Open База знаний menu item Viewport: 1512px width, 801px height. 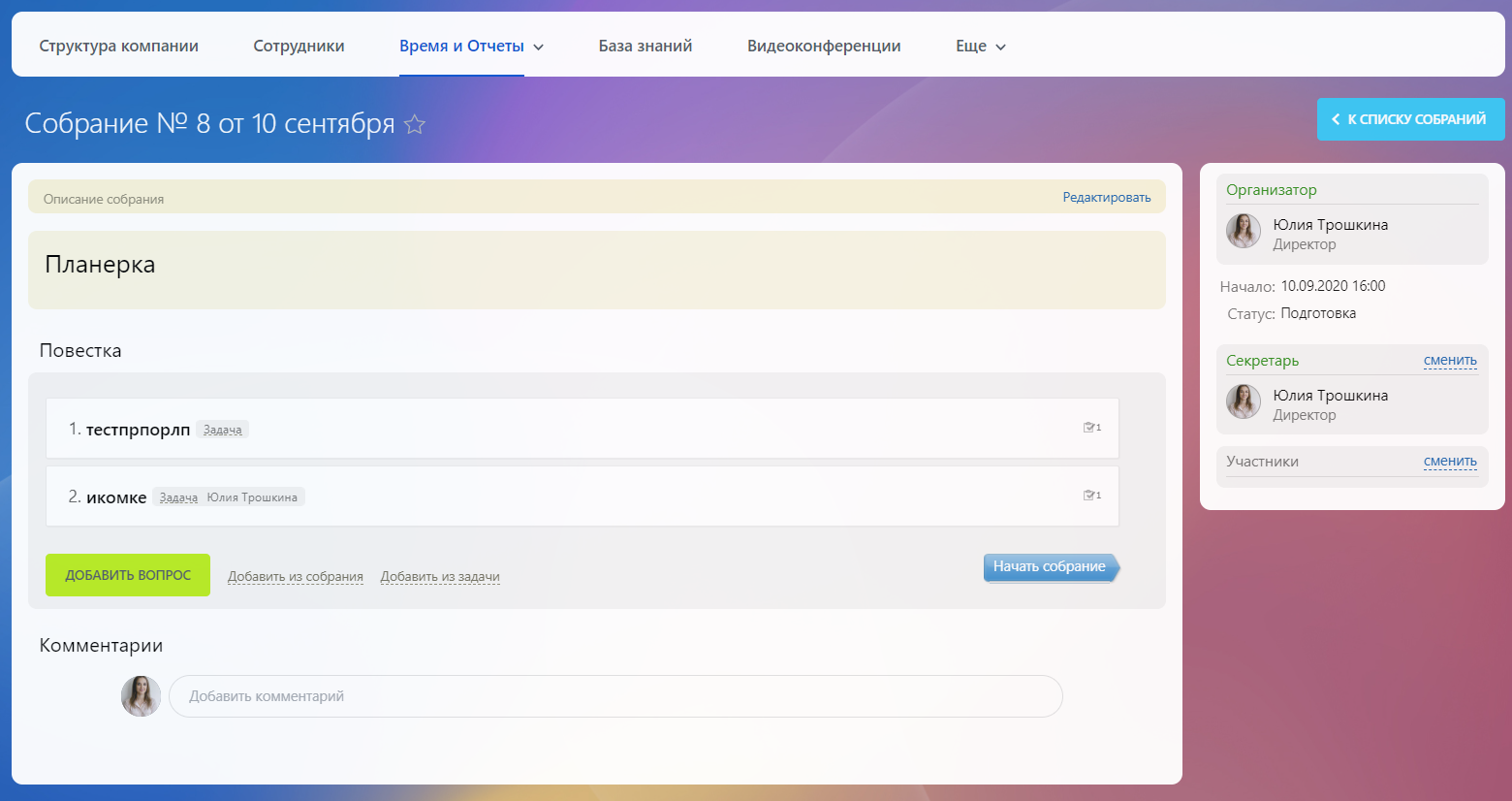tap(646, 47)
